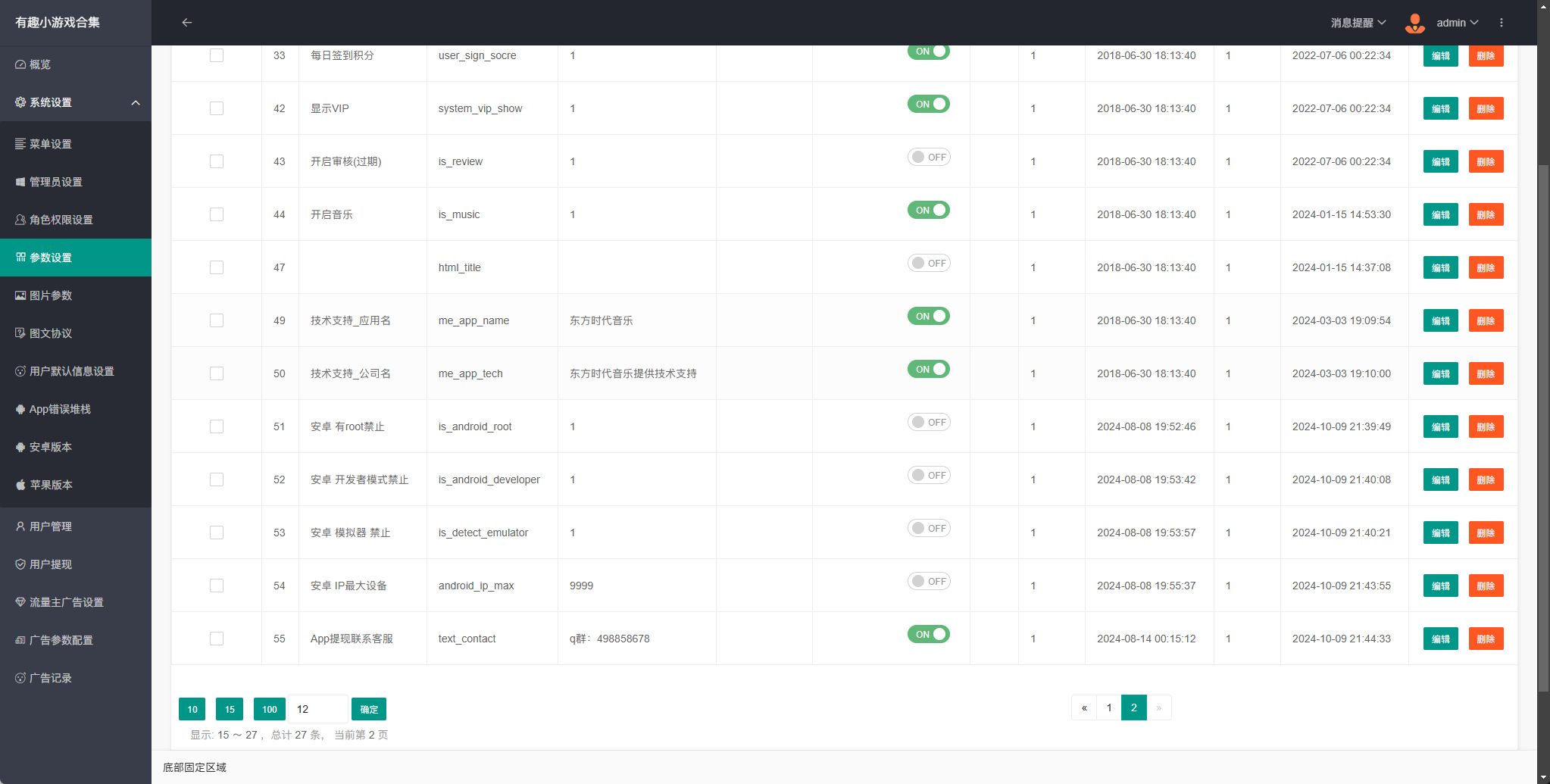Screen dimensions: 1550x784
Task: Open the 消息提醒 dropdown
Action: 1358,23
